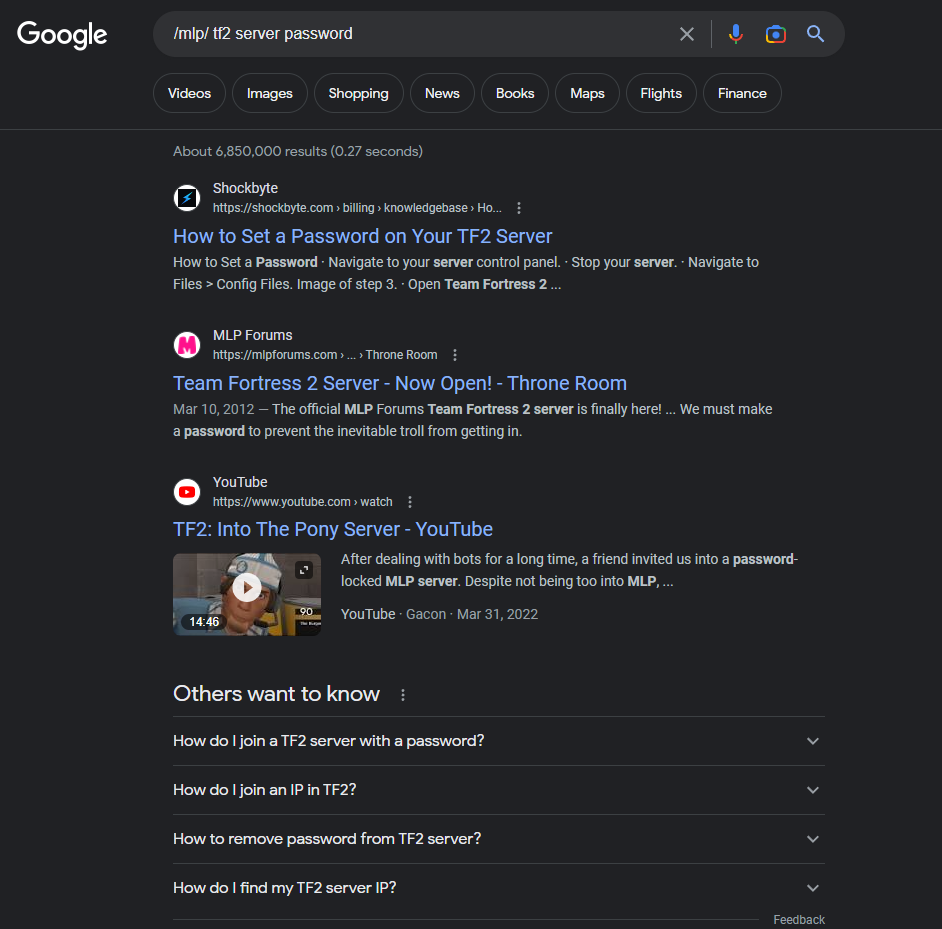
Task: Click the magnifying glass search button
Action: (816, 34)
